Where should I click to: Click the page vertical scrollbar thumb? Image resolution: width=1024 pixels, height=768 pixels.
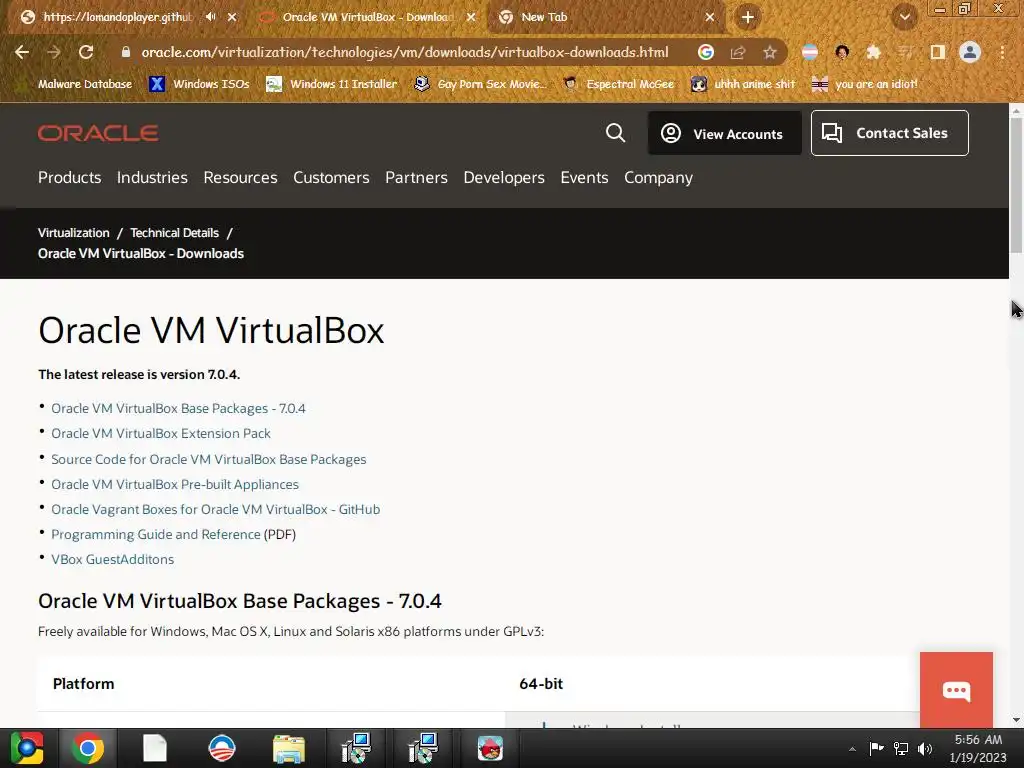(x=1016, y=187)
